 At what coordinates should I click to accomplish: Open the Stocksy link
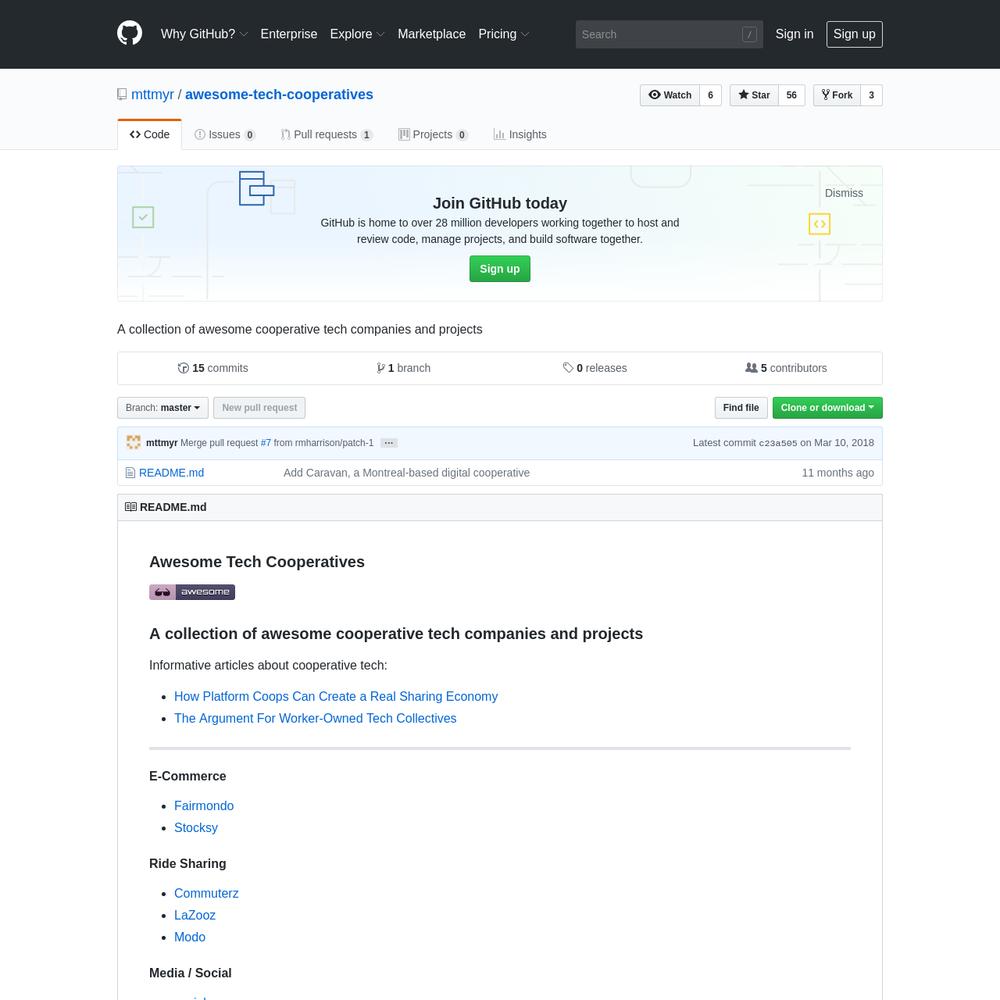point(196,827)
